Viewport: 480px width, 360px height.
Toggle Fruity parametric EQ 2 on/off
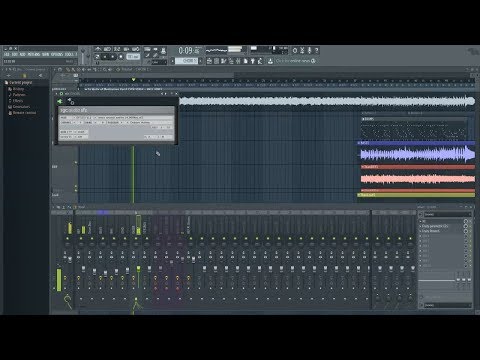(466, 226)
